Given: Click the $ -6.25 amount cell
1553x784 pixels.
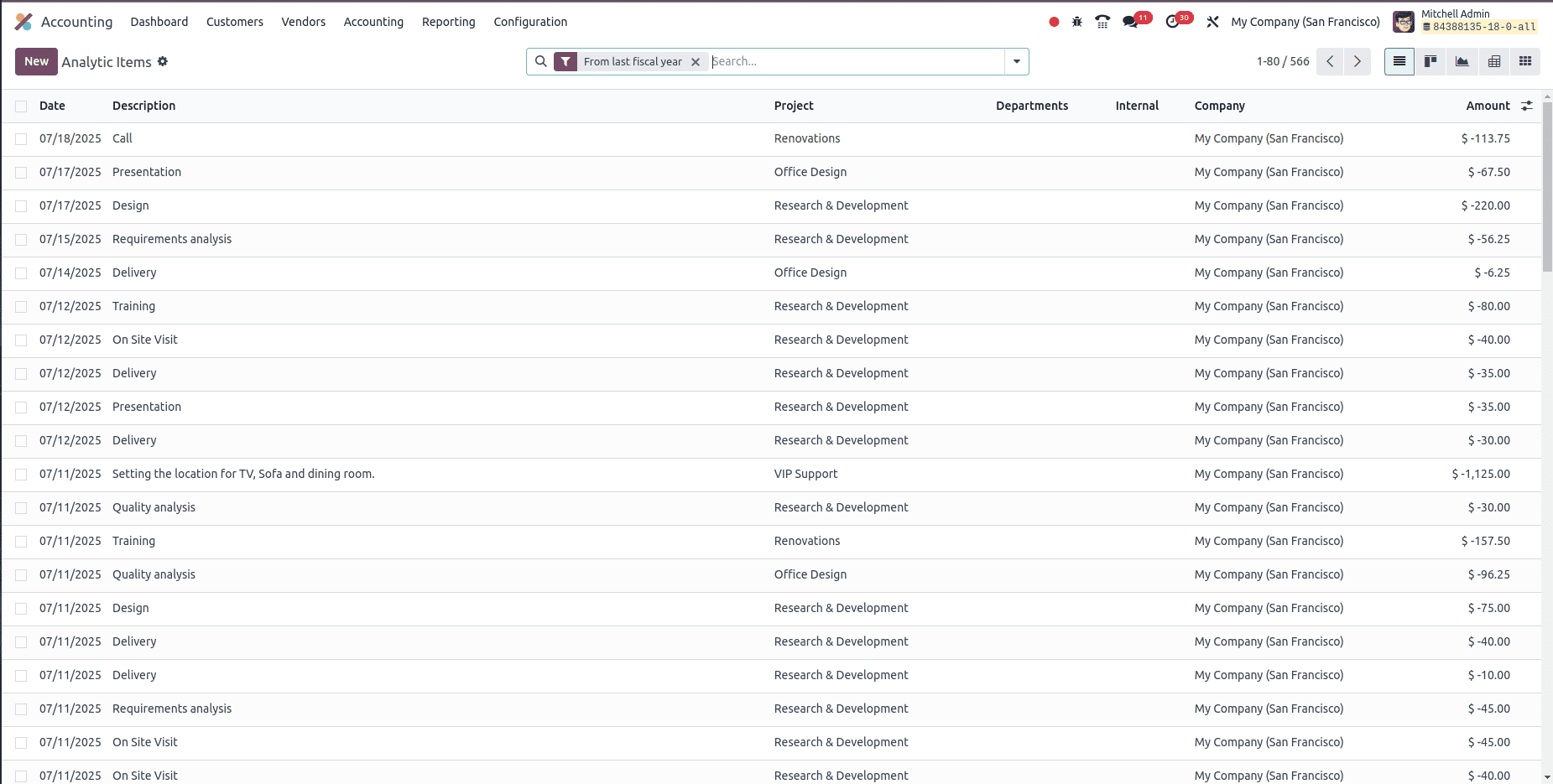Looking at the screenshot, I should pyautogui.click(x=1492, y=273).
